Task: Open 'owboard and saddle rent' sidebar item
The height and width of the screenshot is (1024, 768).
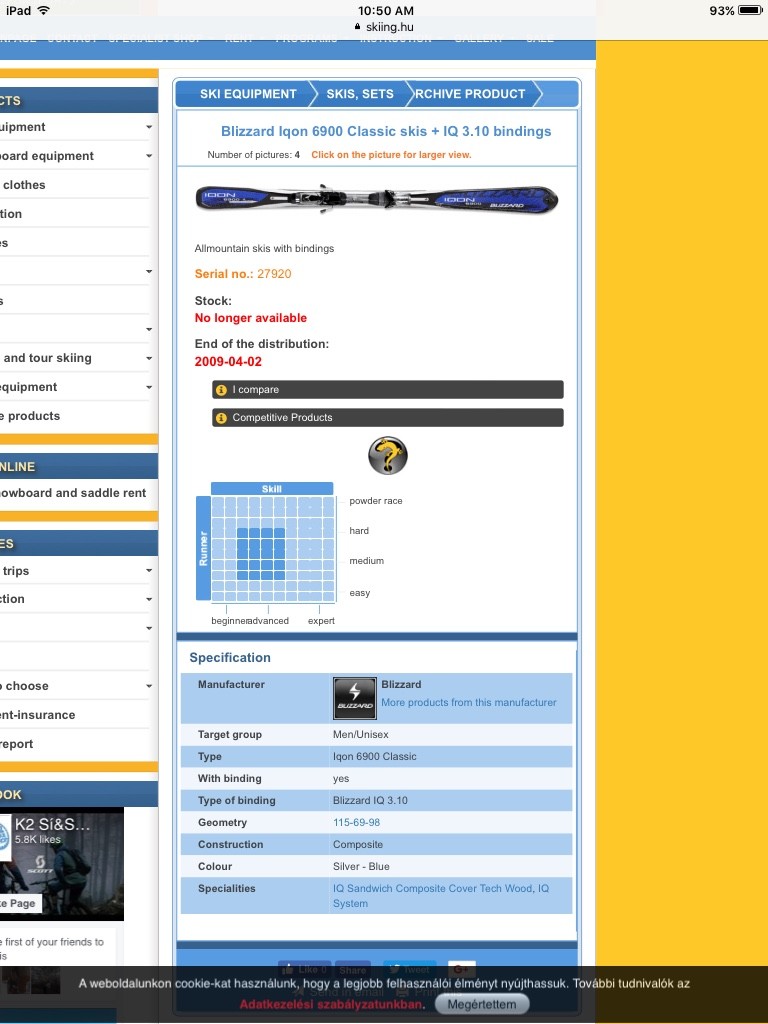Action: point(75,493)
